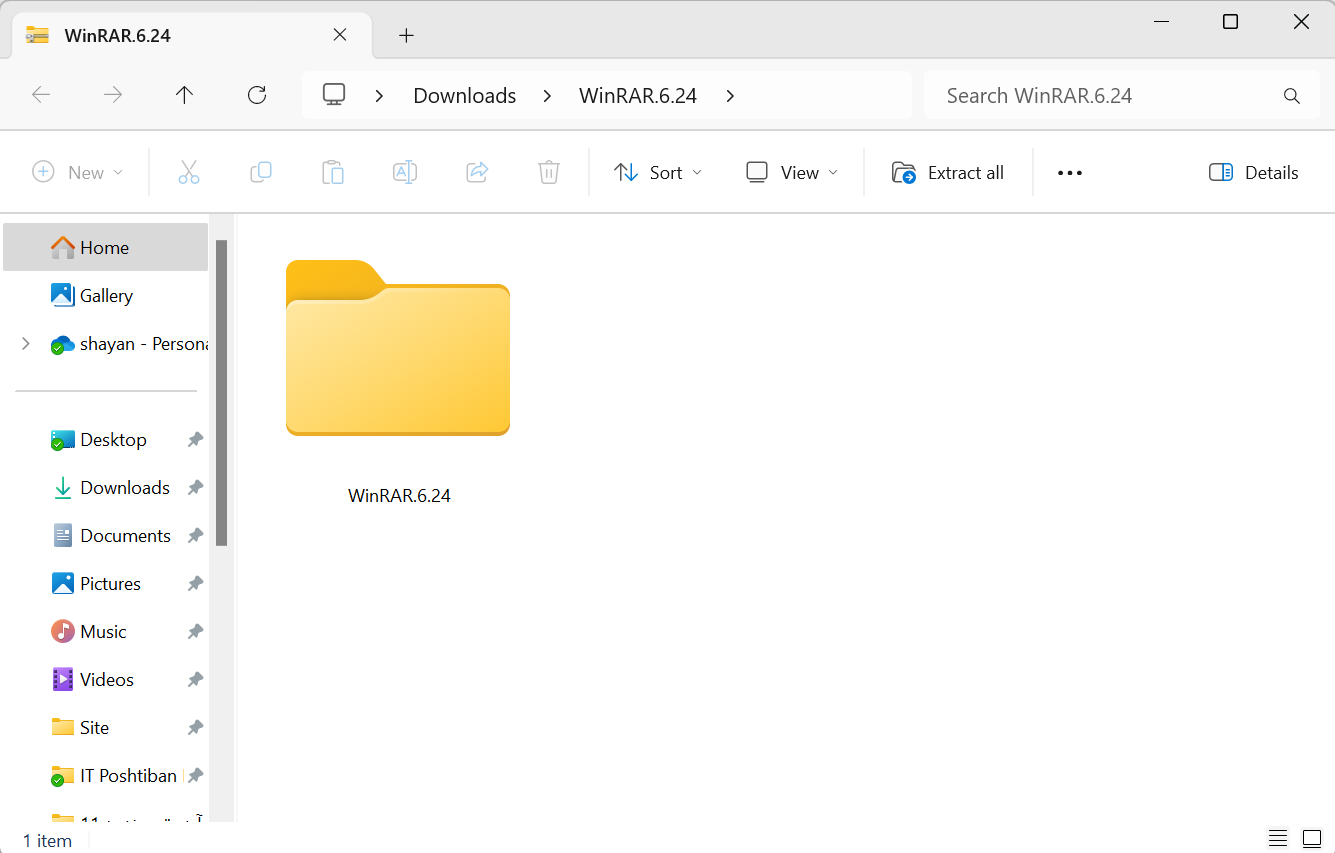Switch to details list view in status bar
Image resolution: width=1335 pixels, height=853 pixels.
click(1278, 838)
